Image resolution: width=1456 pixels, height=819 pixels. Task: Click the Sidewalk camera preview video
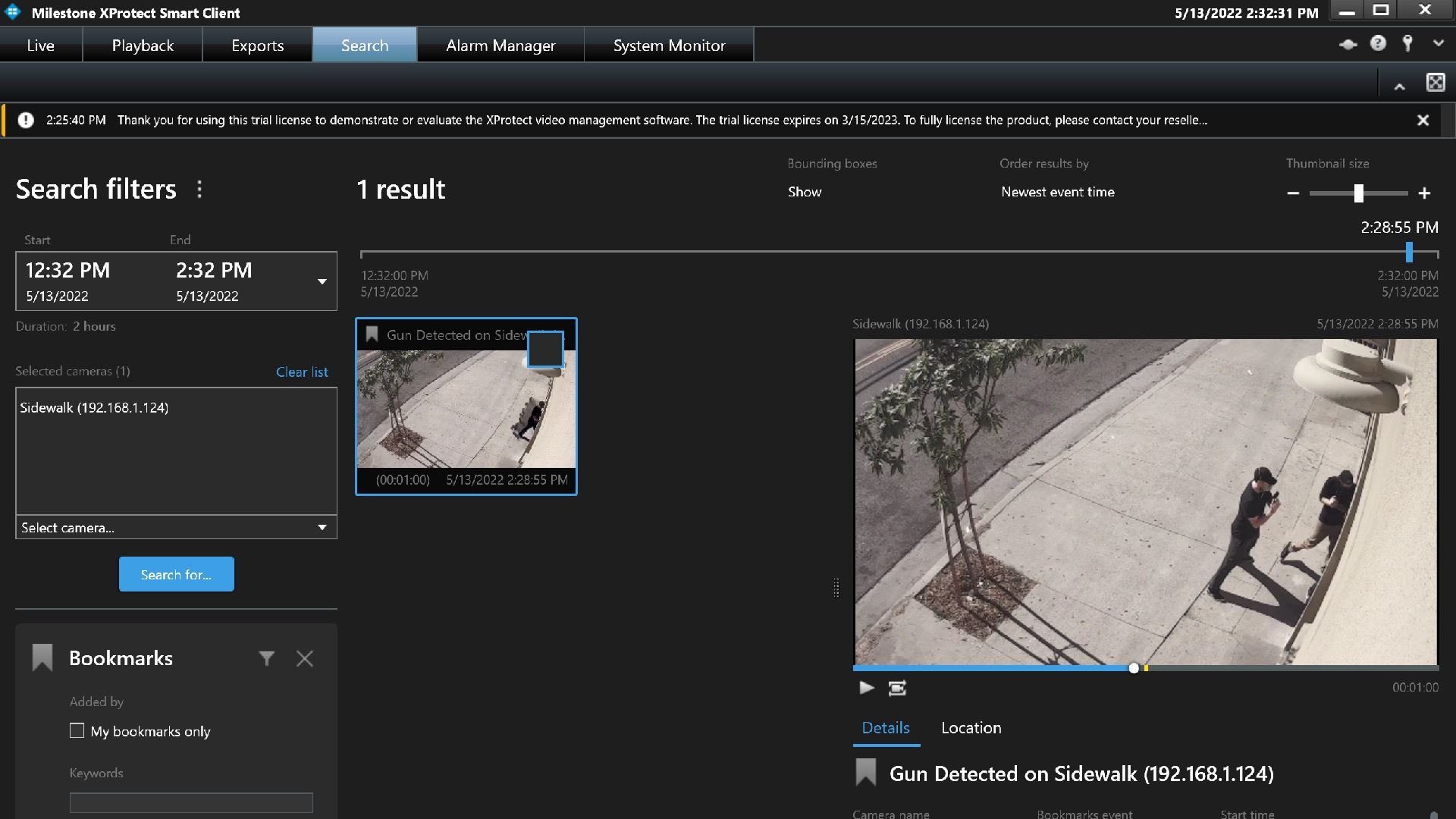click(1146, 502)
